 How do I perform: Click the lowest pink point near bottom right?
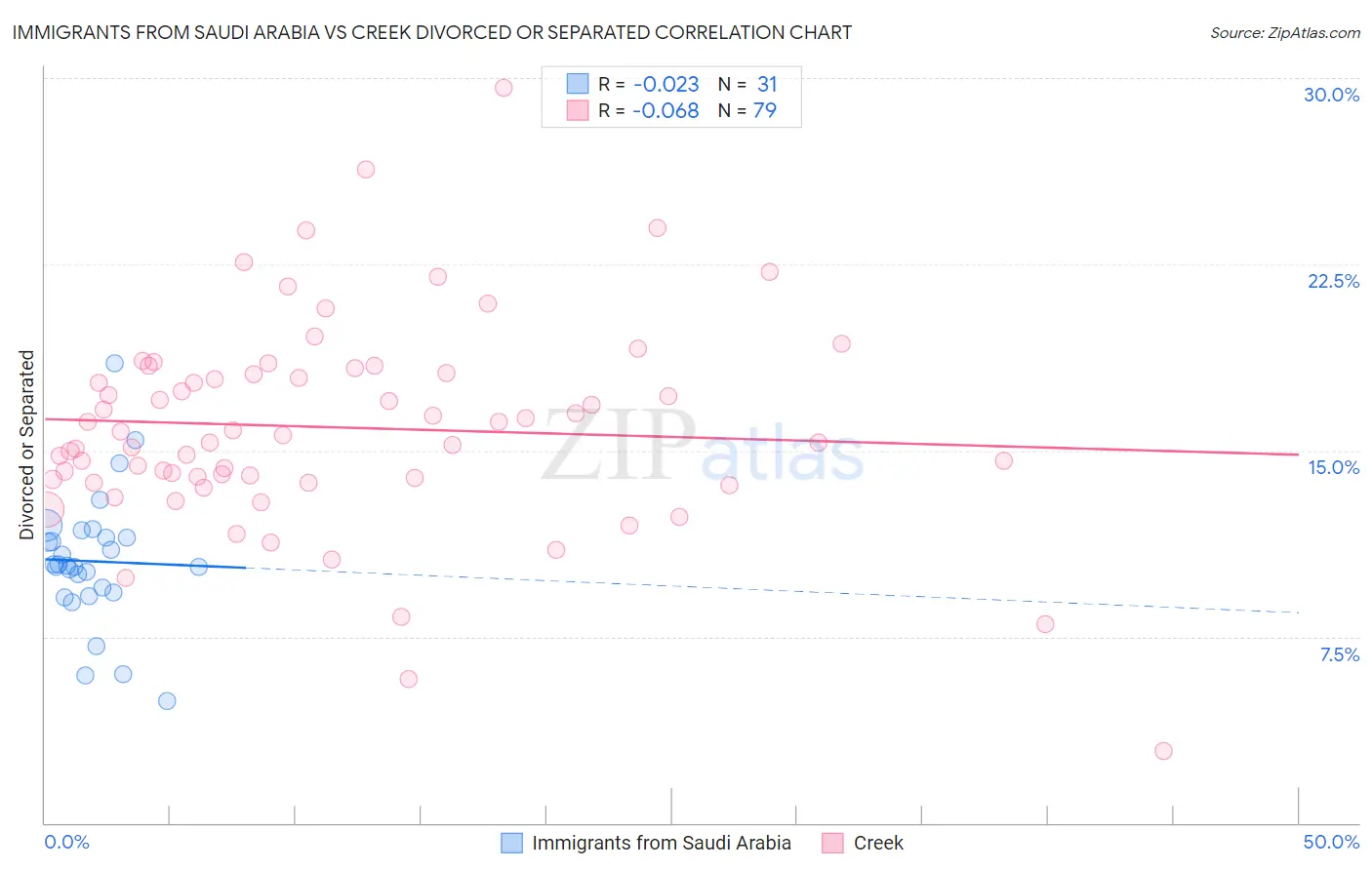point(1163,751)
